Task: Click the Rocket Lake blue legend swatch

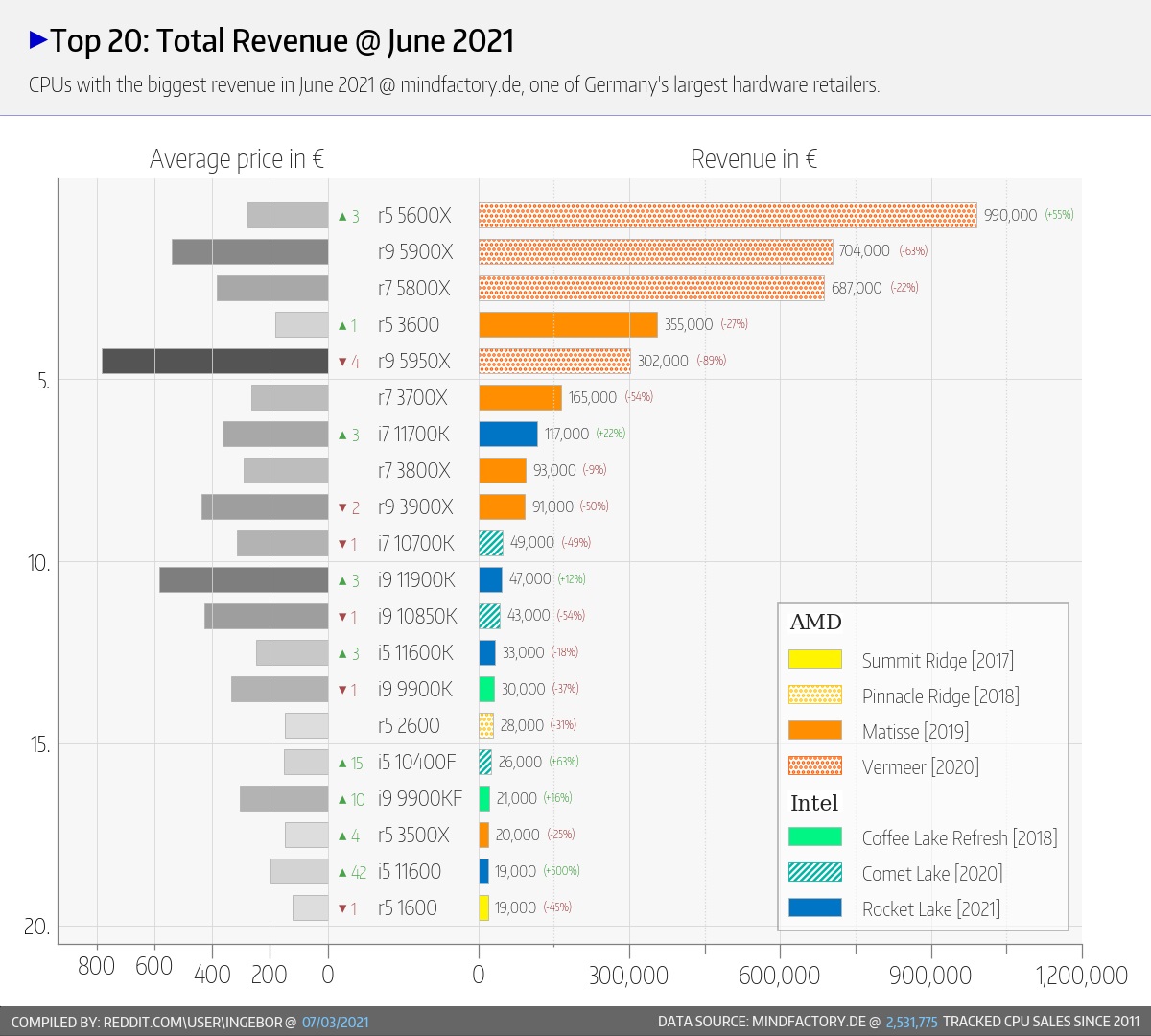Action: (x=815, y=907)
